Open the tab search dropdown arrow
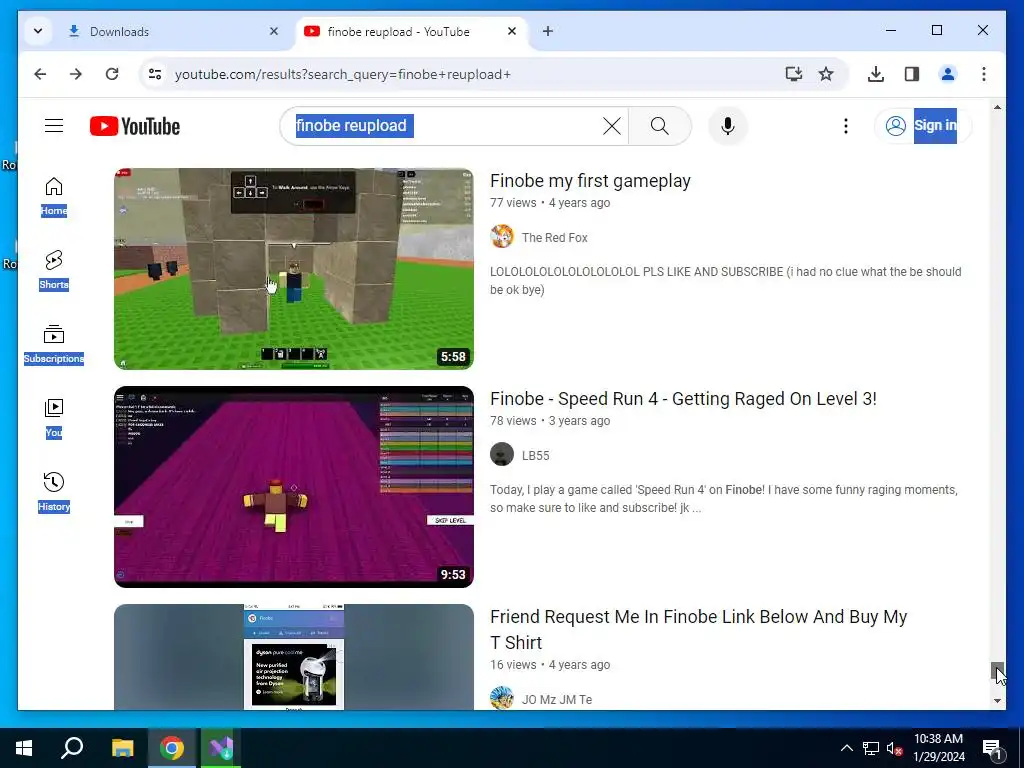1024x768 pixels. click(x=38, y=31)
